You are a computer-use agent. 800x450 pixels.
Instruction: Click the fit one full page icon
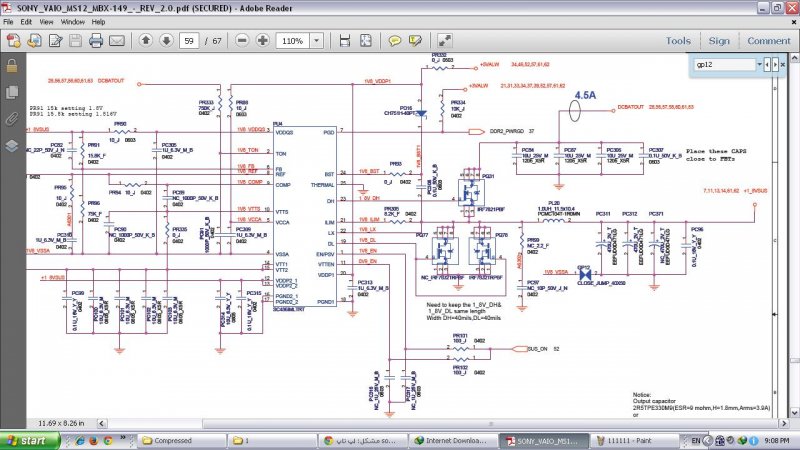click(x=366, y=40)
